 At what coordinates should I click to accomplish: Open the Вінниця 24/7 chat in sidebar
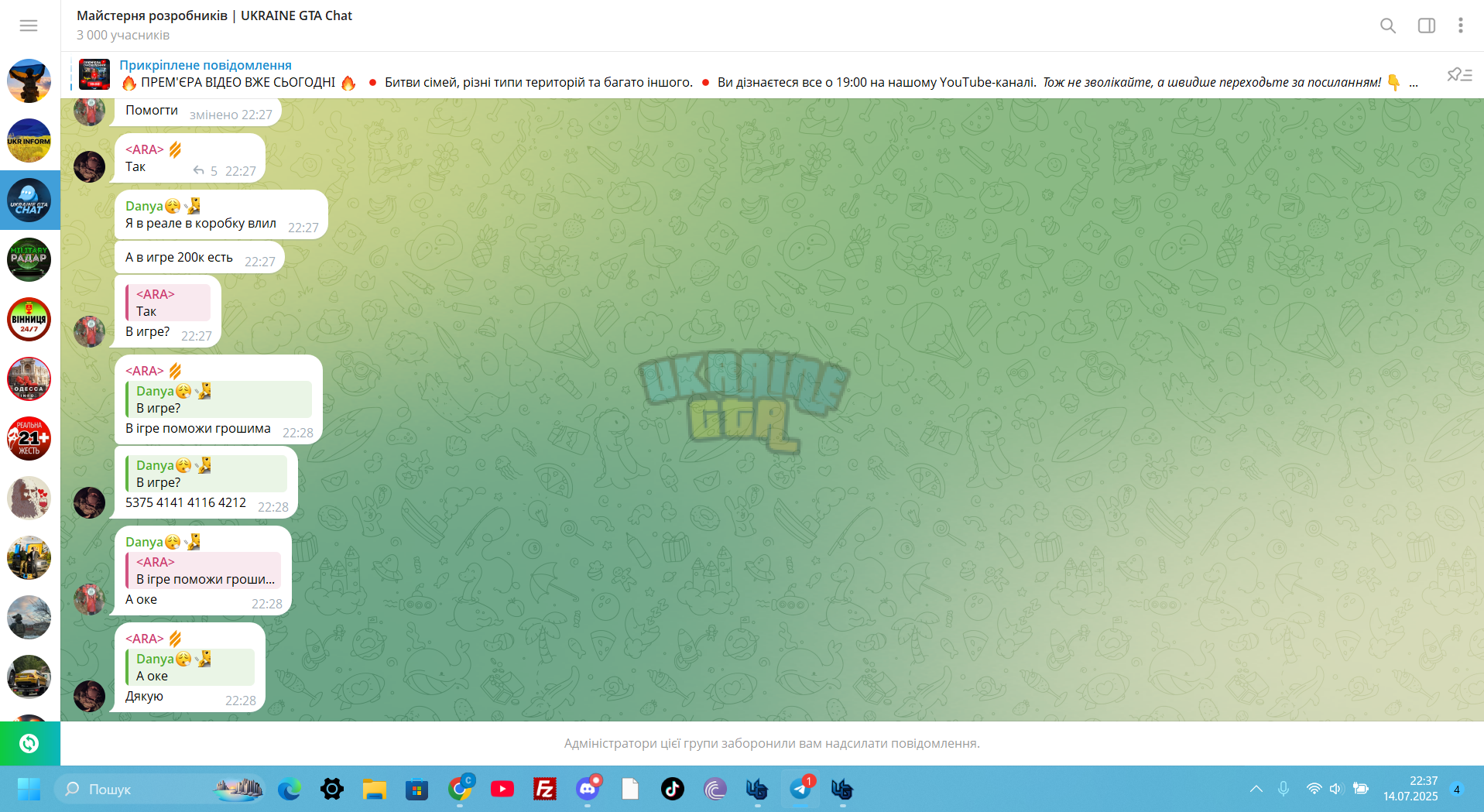click(x=29, y=320)
